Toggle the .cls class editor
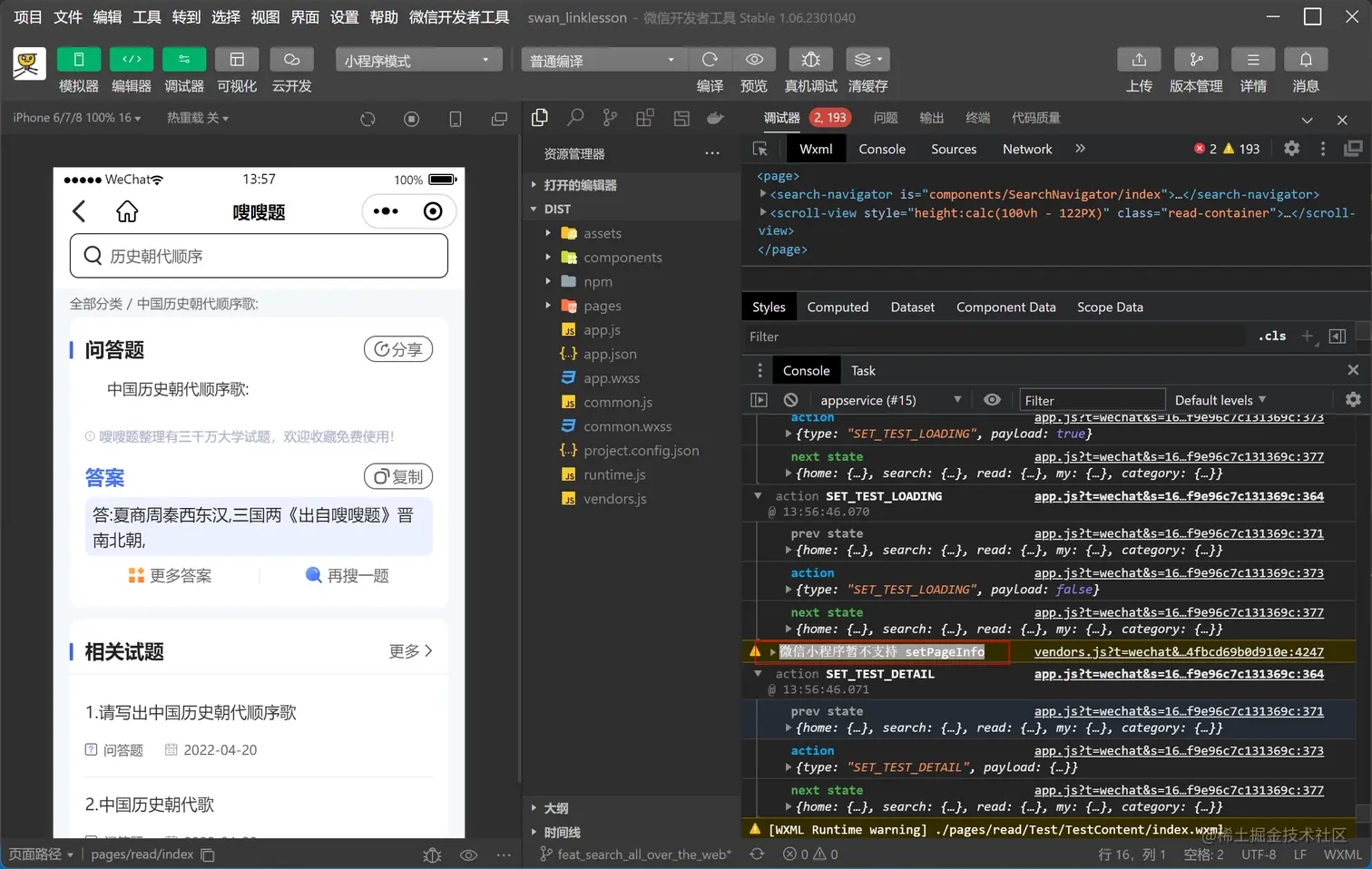This screenshot has width=1372, height=869. [1272, 337]
